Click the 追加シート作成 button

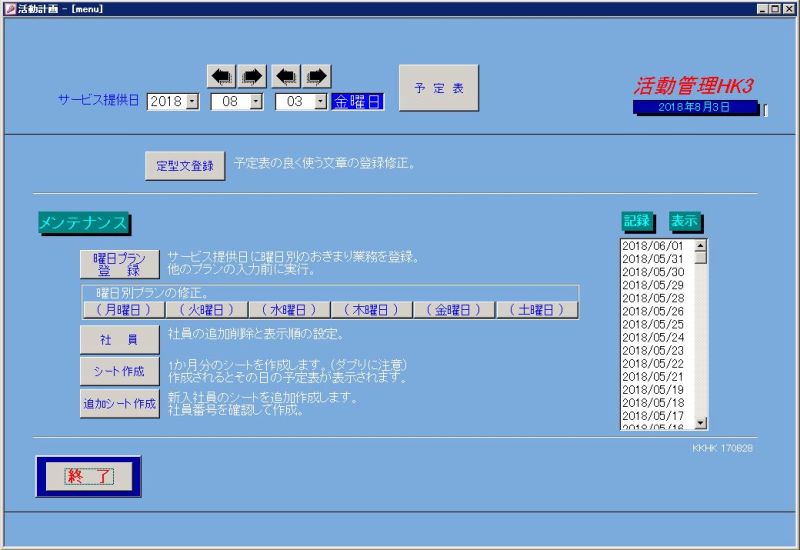119,404
